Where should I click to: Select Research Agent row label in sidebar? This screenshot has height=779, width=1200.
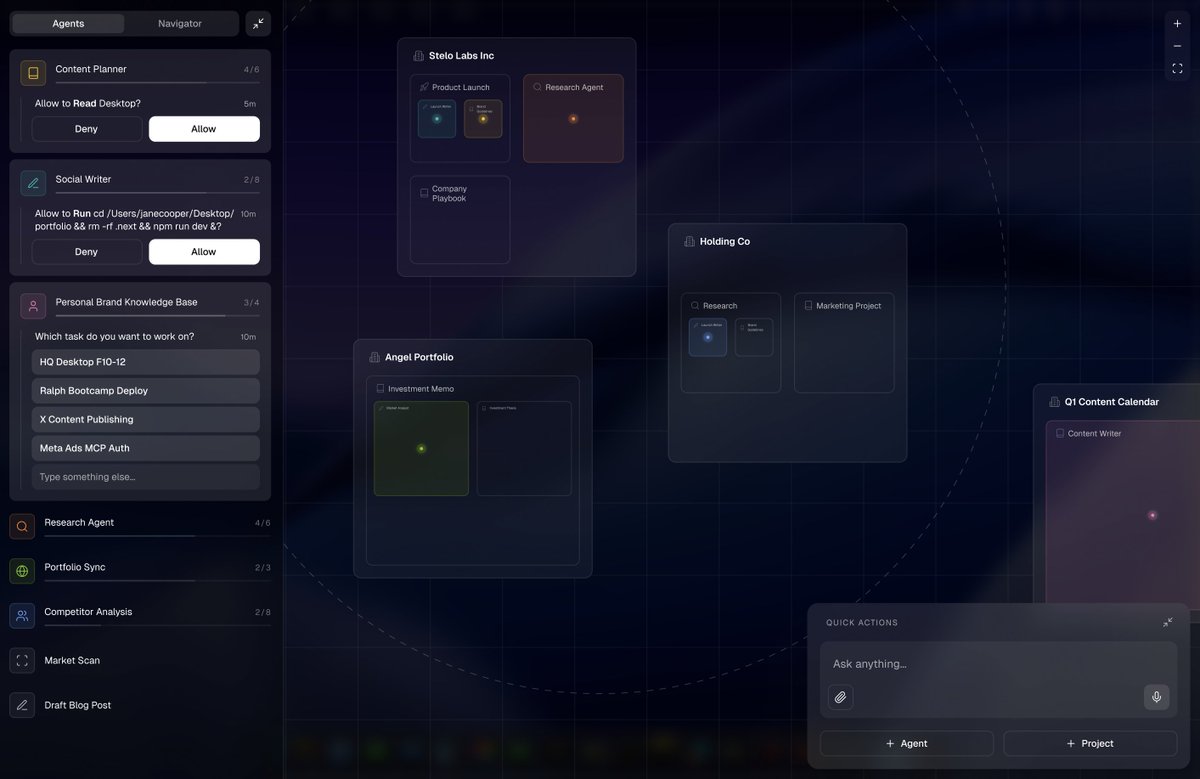coord(79,522)
